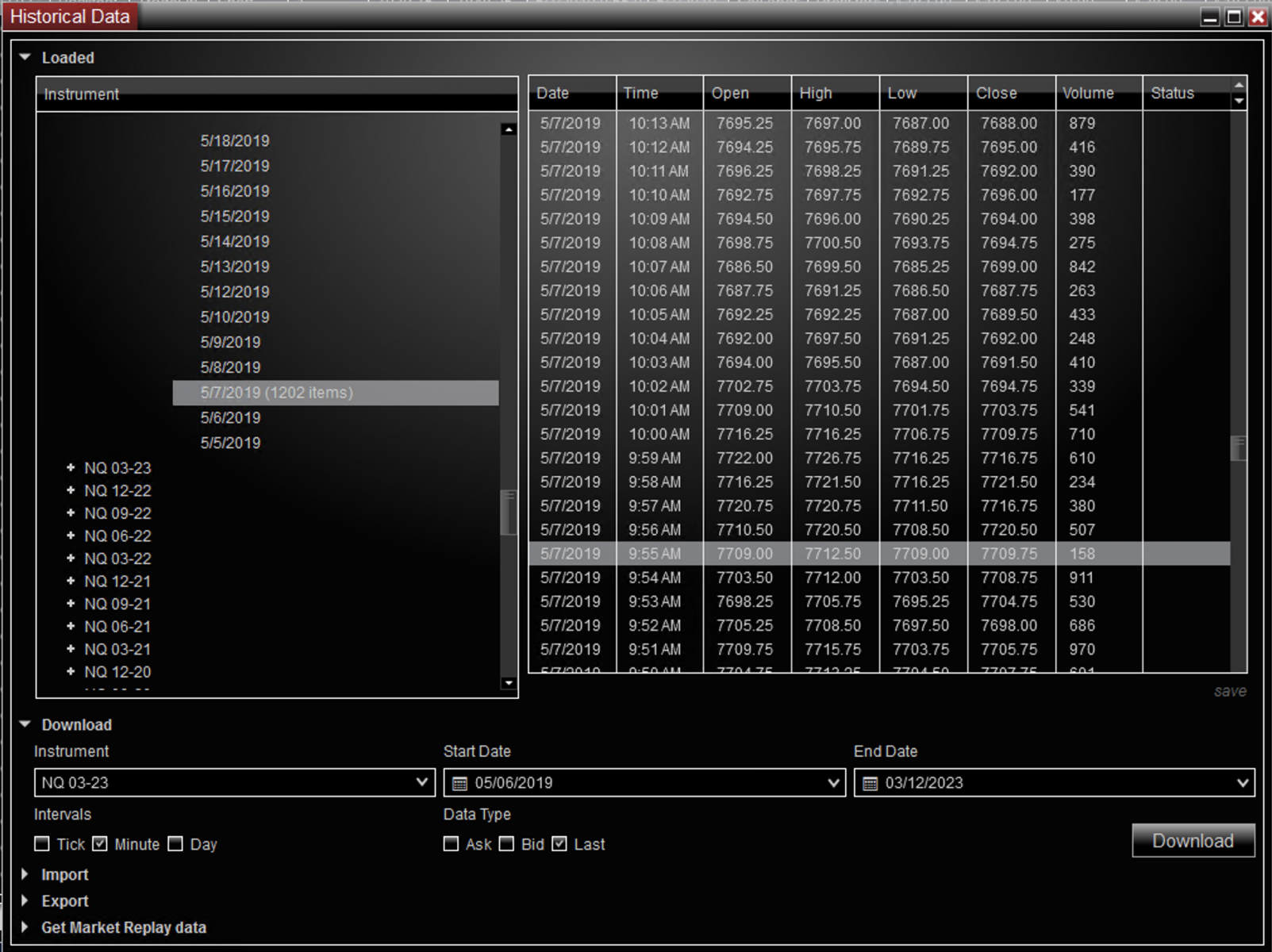
Task: Sort by the Volume column header
Action: [1099, 93]
